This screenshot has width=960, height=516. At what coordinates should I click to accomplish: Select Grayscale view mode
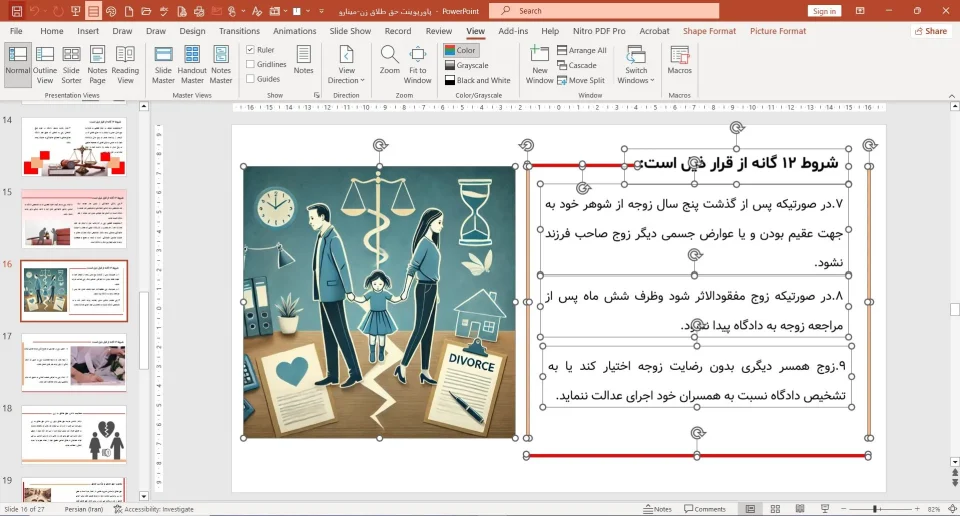point(467,65)
